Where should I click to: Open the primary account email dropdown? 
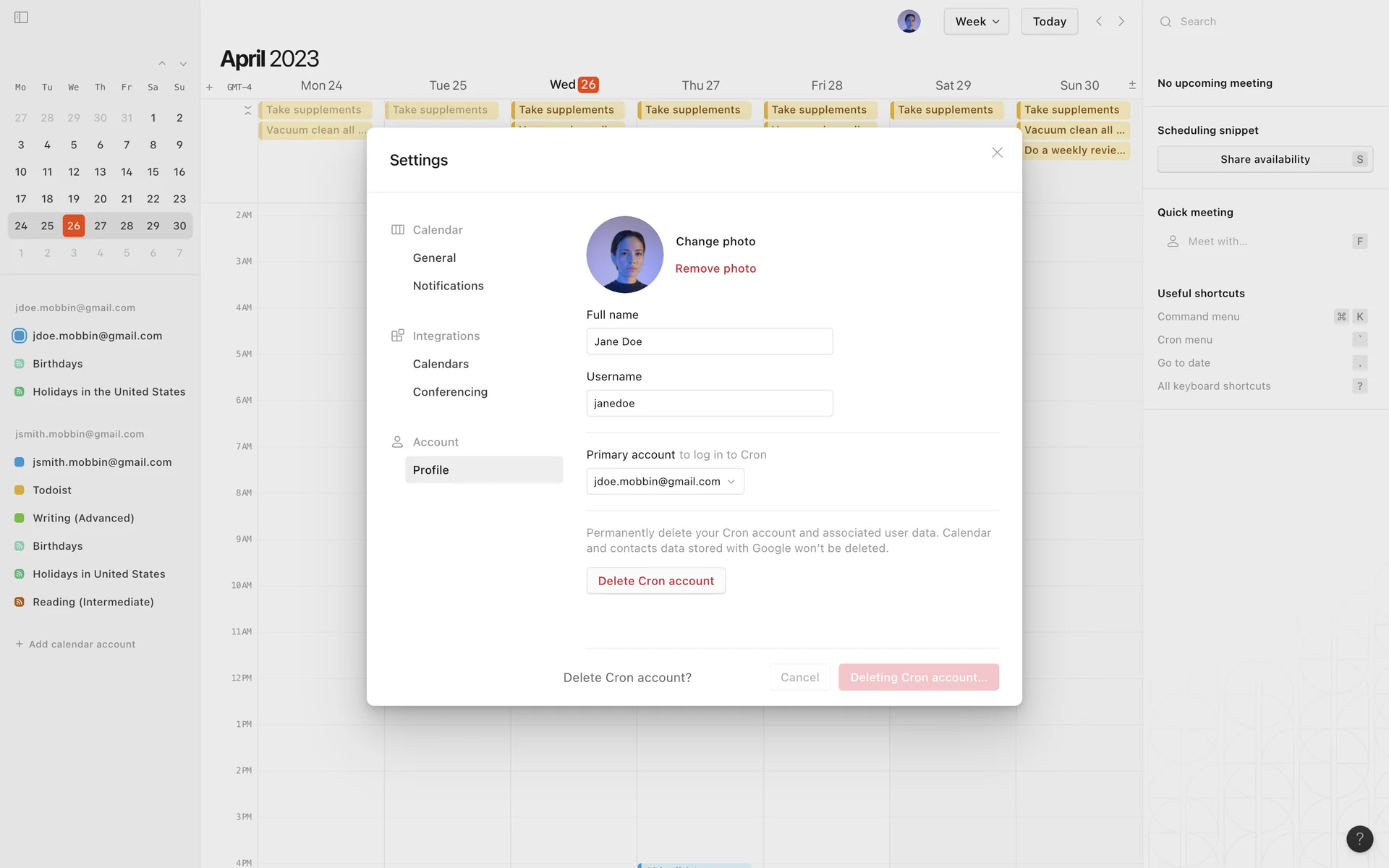point(665,482)
